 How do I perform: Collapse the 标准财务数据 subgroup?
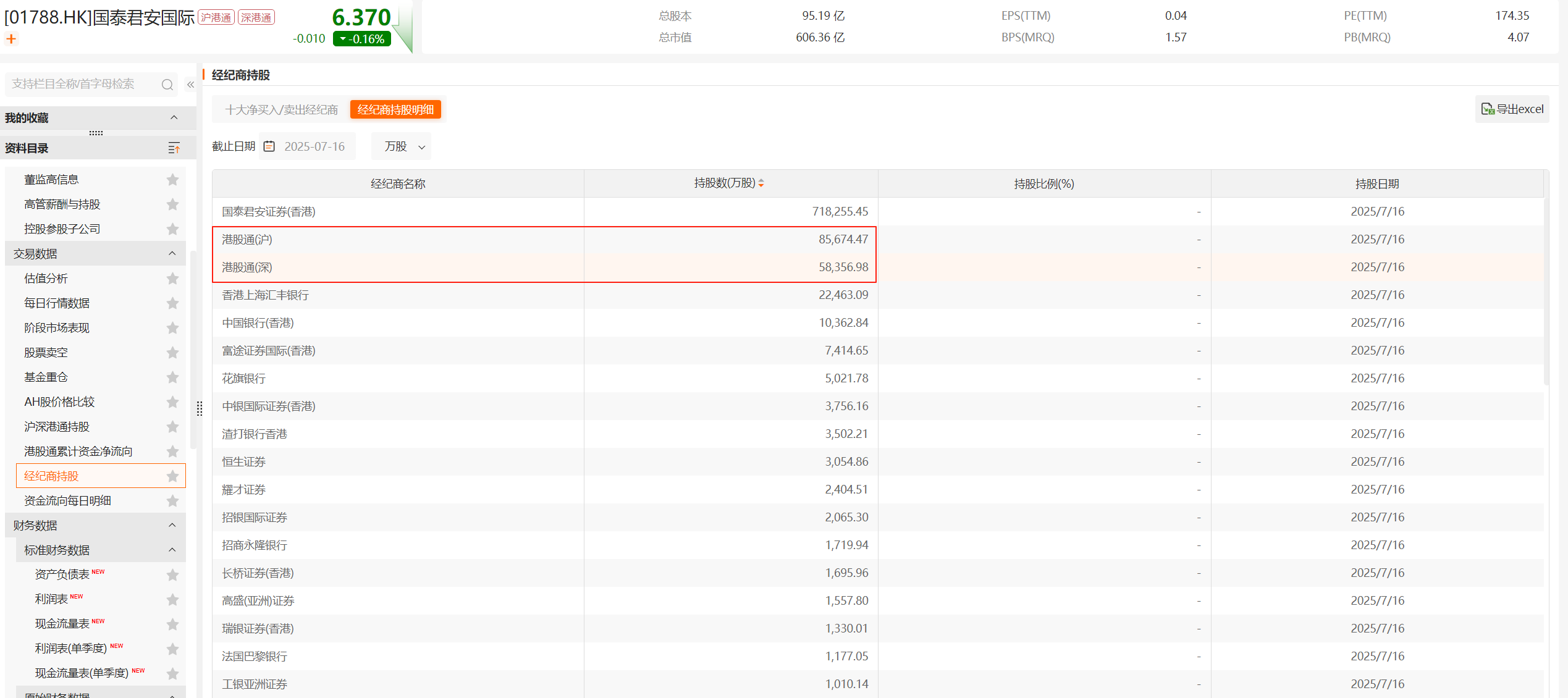[172, 550]
